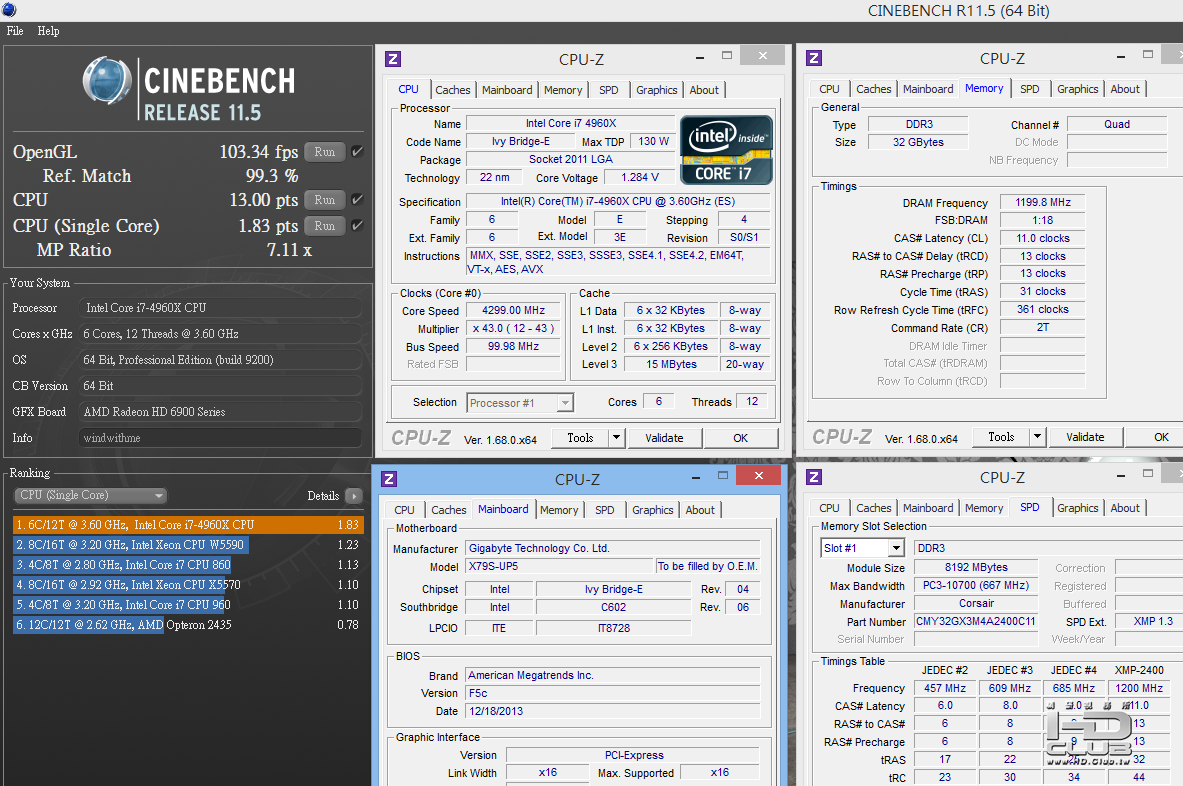Image resolution: width=1183 pixels, height=786 pixels.
Task: Click Validate in CPU window
Action: point(664,438)
